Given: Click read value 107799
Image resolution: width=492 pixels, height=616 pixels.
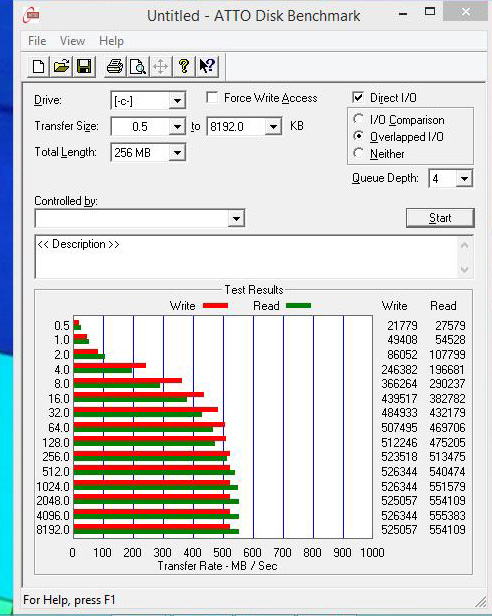Looking at the screenshot, I should (x=447, y=355).
